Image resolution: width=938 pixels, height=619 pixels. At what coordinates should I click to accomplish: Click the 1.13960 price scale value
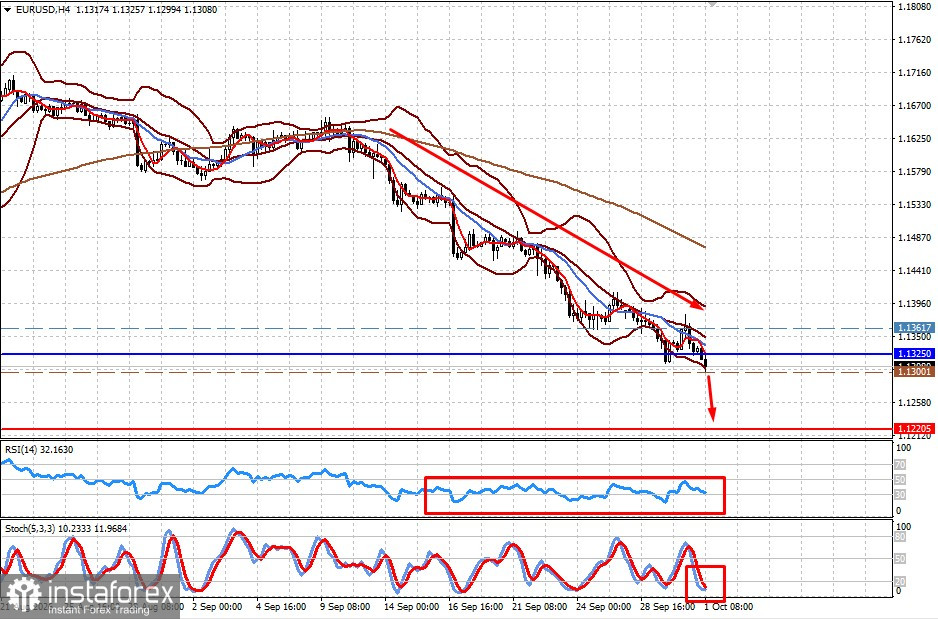click(x=915, y=303)
